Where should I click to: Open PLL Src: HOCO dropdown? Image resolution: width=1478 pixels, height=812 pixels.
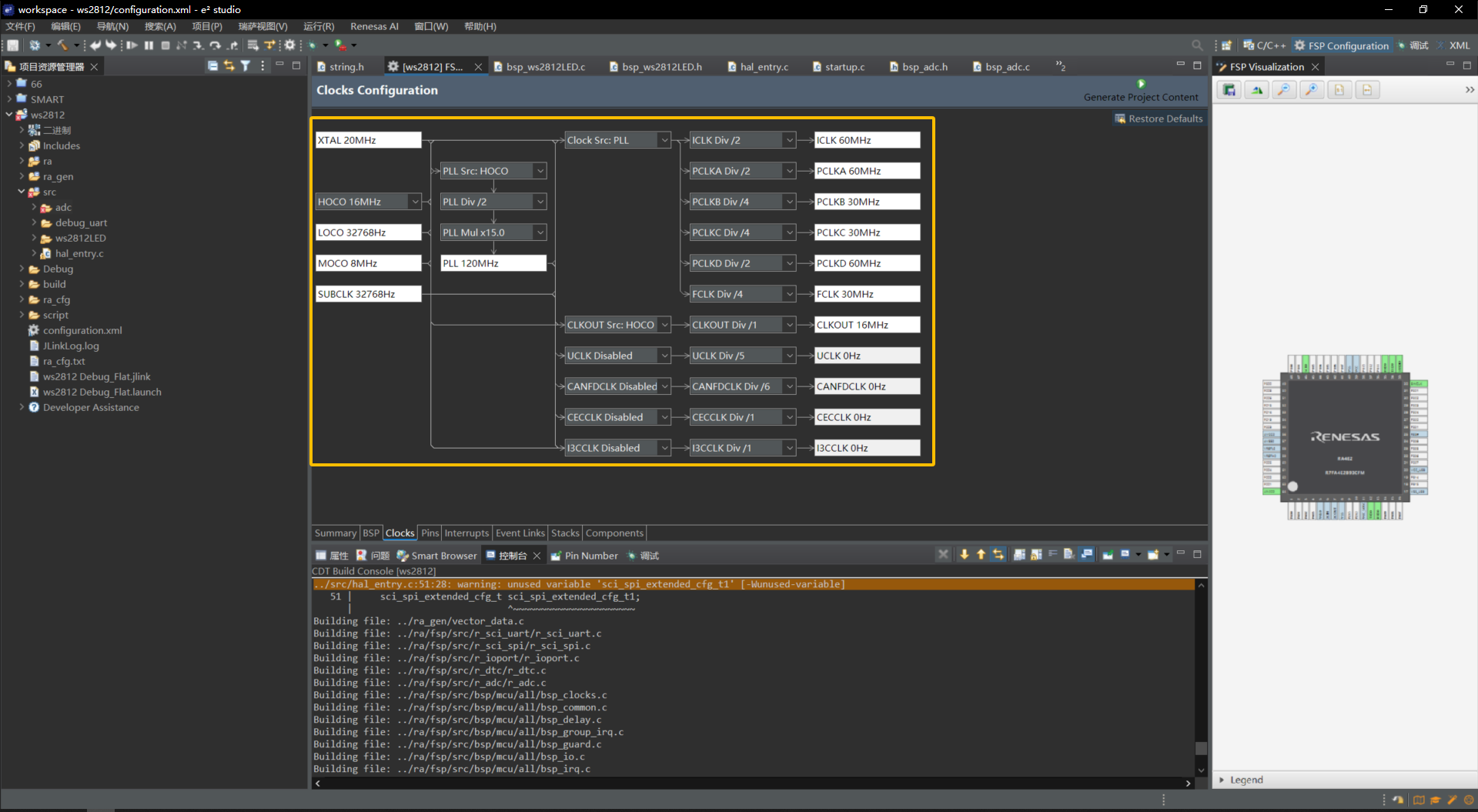[x=540, y=171]
